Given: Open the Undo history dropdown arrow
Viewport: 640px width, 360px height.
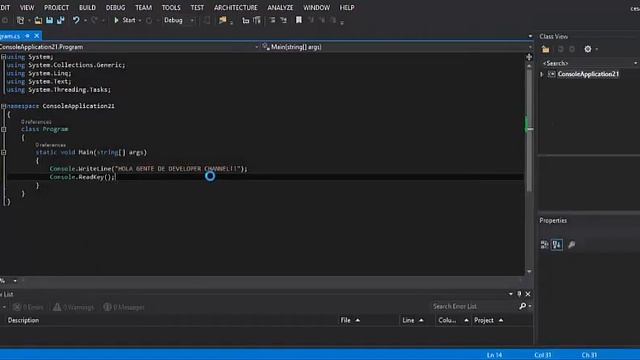Looking at the screenshot, I should [x=85, y=20].
